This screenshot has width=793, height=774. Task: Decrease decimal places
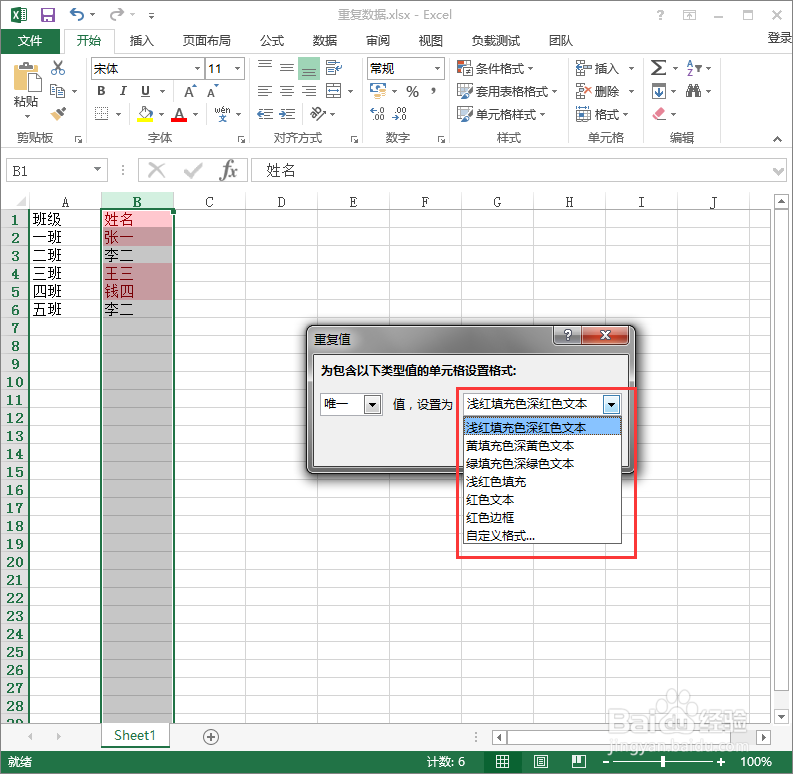400,114
